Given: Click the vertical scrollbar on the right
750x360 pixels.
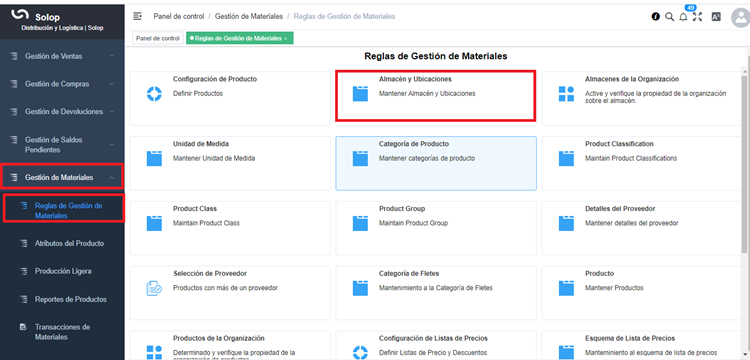Looking at the screenshot, I should coord(745,158).
